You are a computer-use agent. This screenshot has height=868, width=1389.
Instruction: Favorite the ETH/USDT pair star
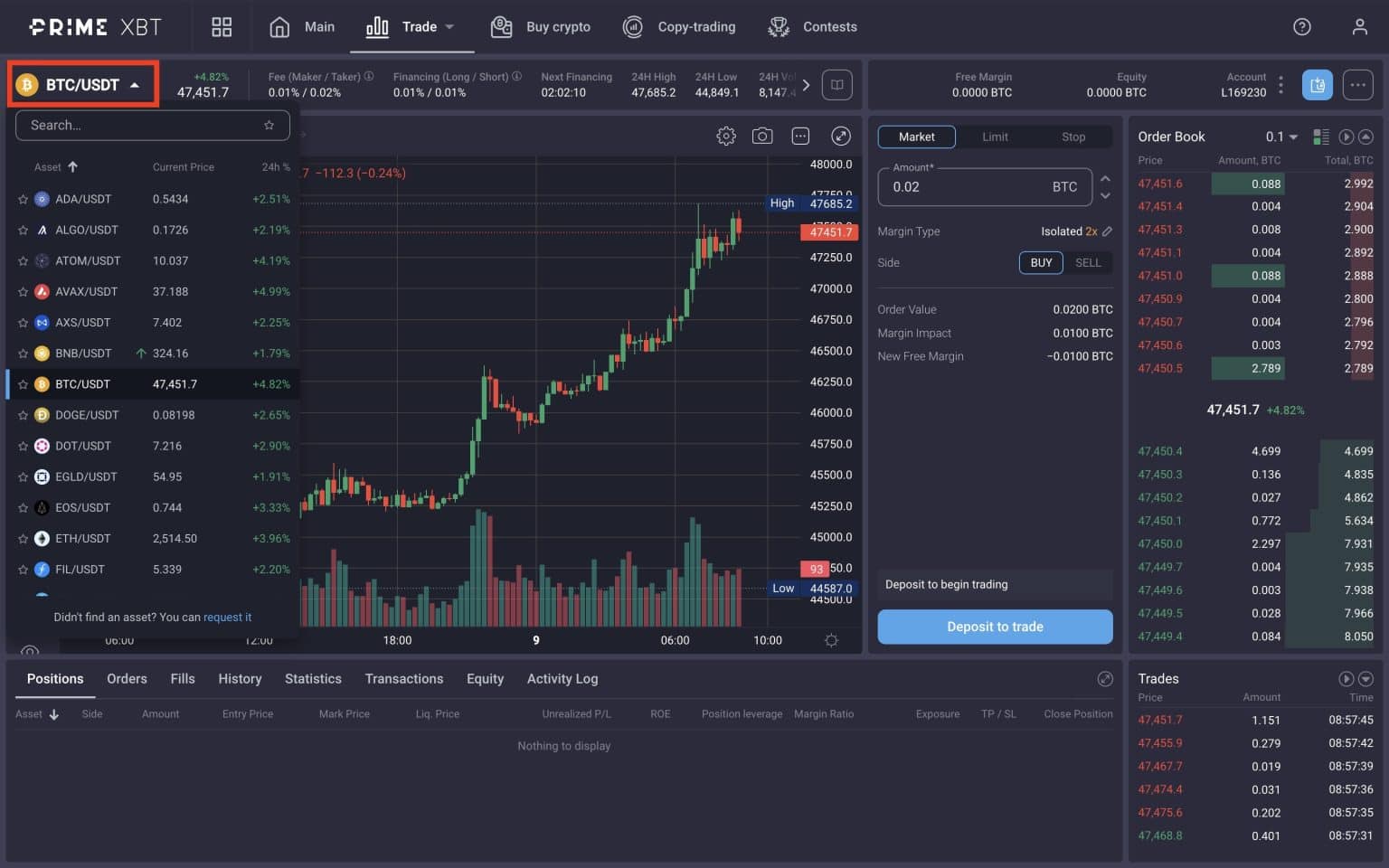24,538
